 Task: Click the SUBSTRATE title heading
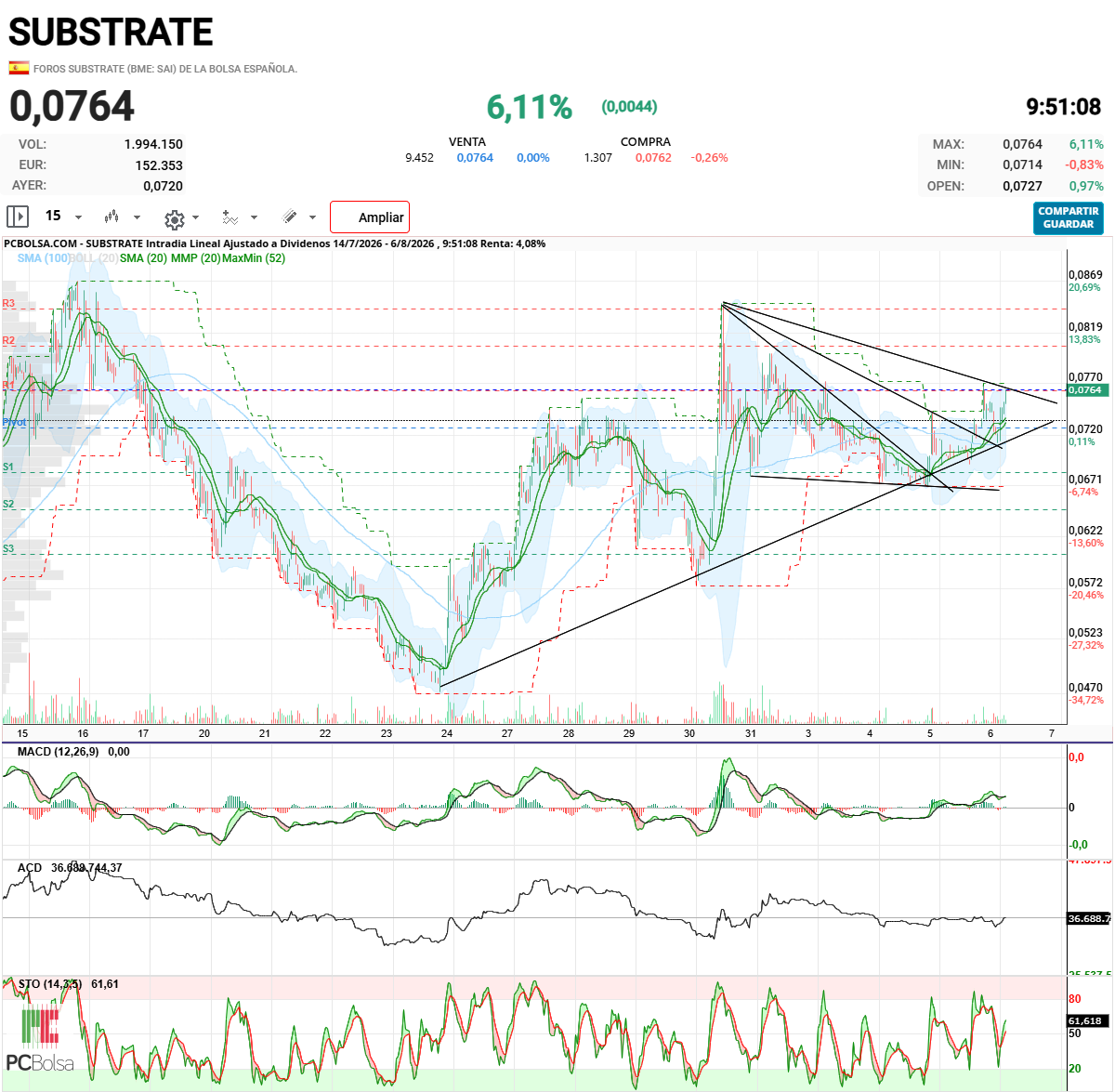[111, 33]
